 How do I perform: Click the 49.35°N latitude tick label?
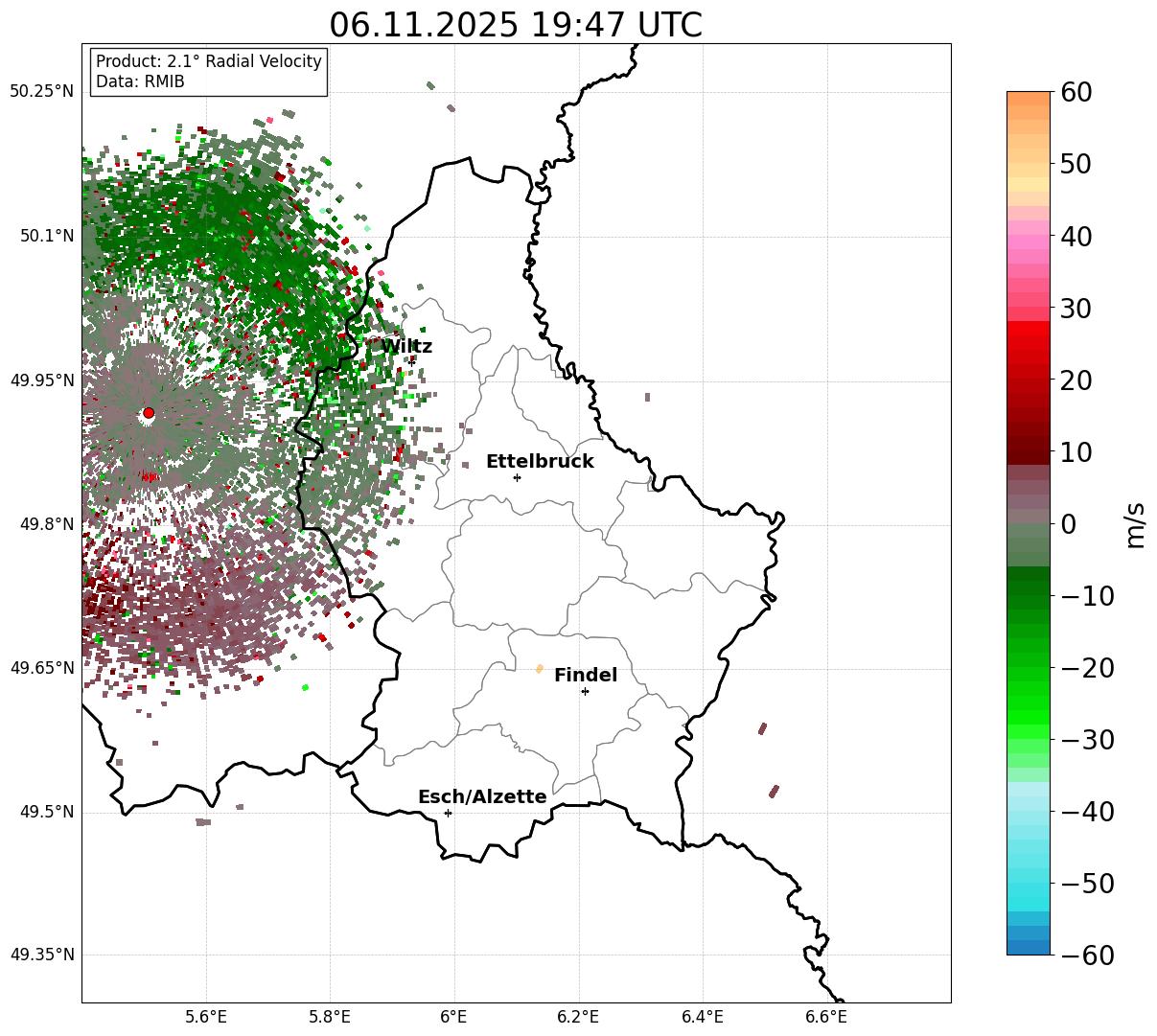point(41,955)
